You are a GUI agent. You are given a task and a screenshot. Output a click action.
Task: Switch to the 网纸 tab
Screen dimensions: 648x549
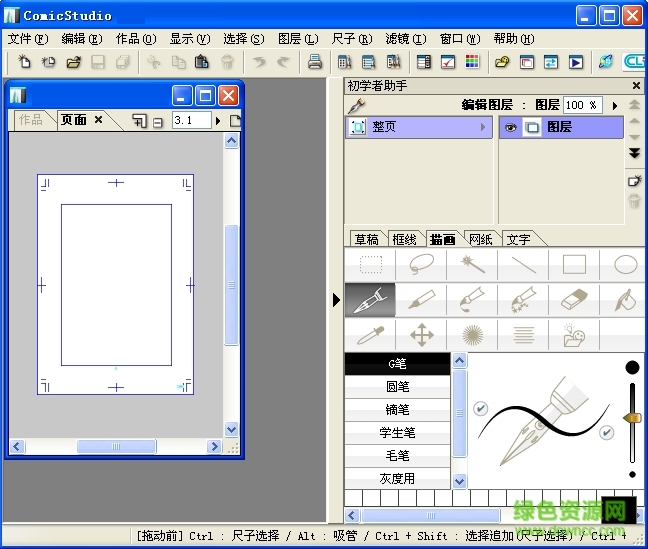(480, 239)
